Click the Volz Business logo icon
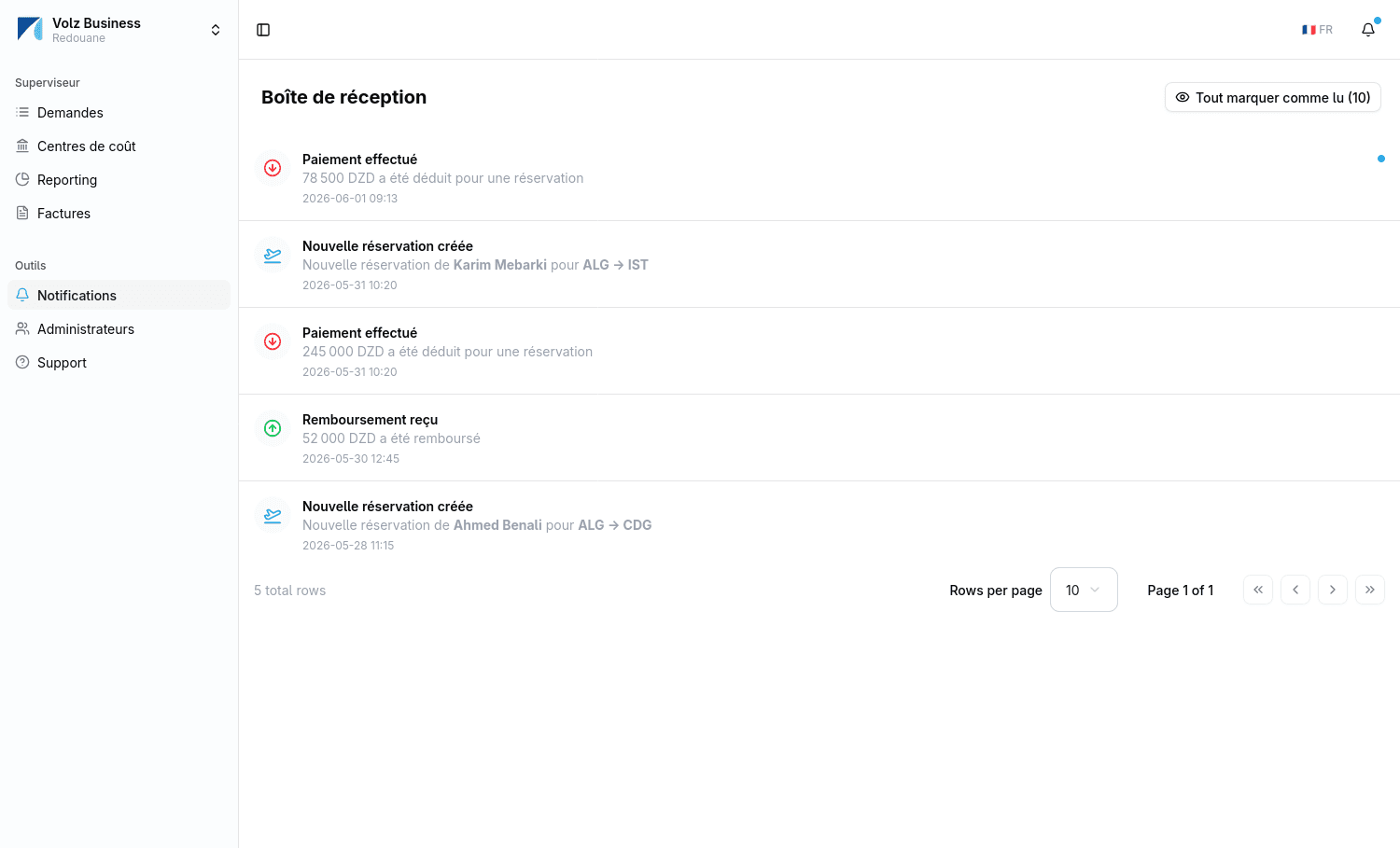The image size is (1400, 848). tap(30, 29)
